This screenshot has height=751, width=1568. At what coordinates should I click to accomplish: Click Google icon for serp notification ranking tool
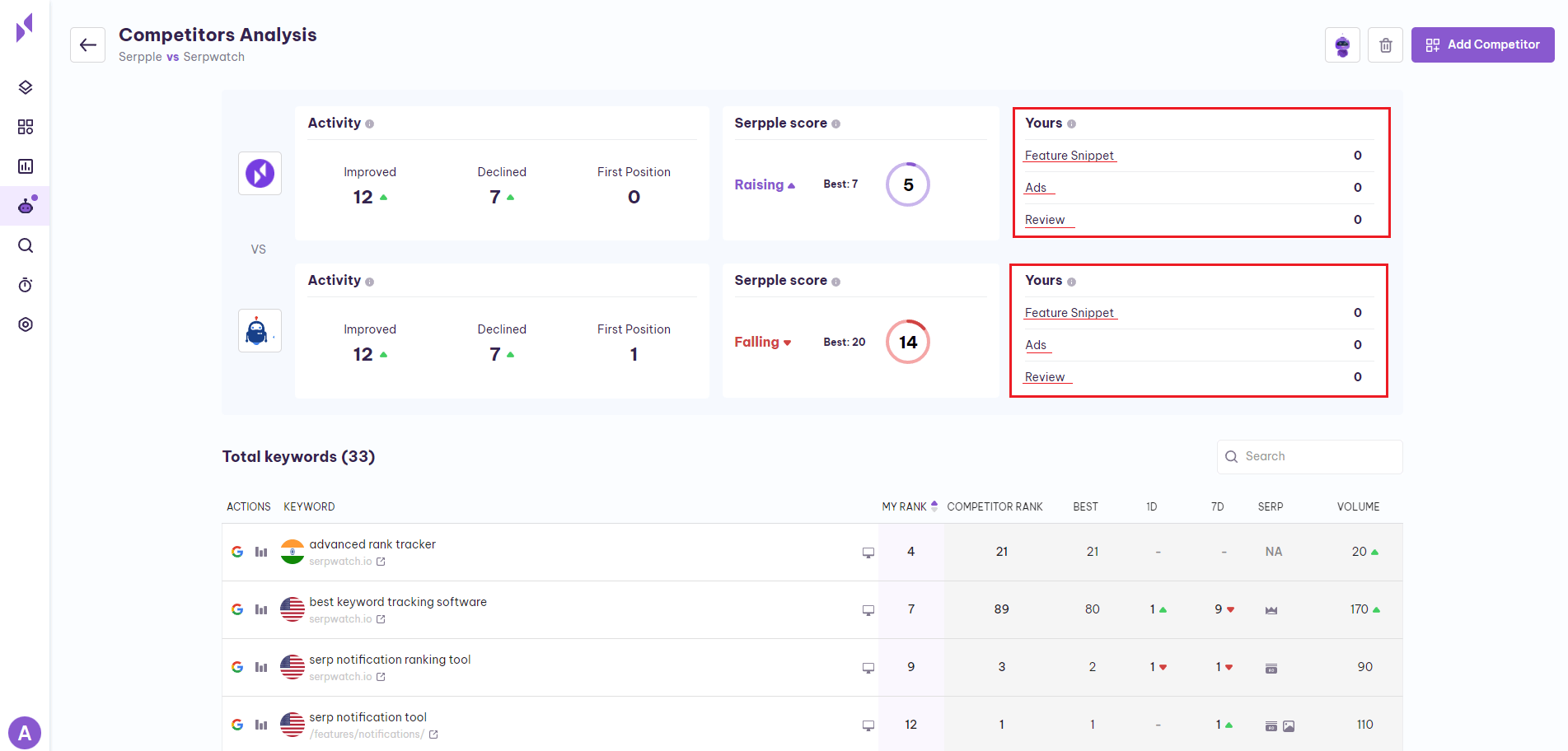click(x=237, y=667)
